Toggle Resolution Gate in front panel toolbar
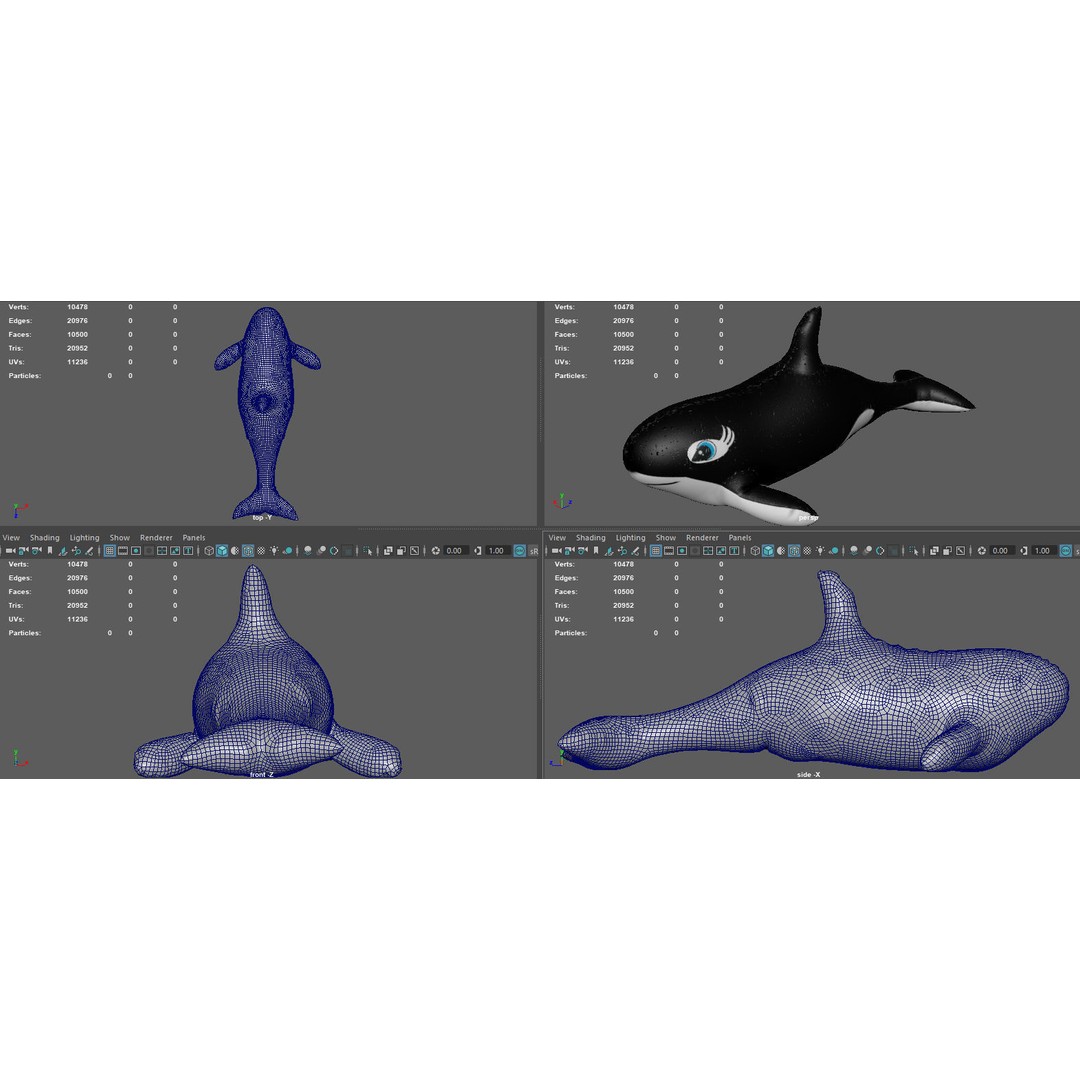Screen dimensions: 1080x1080 coord(136,550)
